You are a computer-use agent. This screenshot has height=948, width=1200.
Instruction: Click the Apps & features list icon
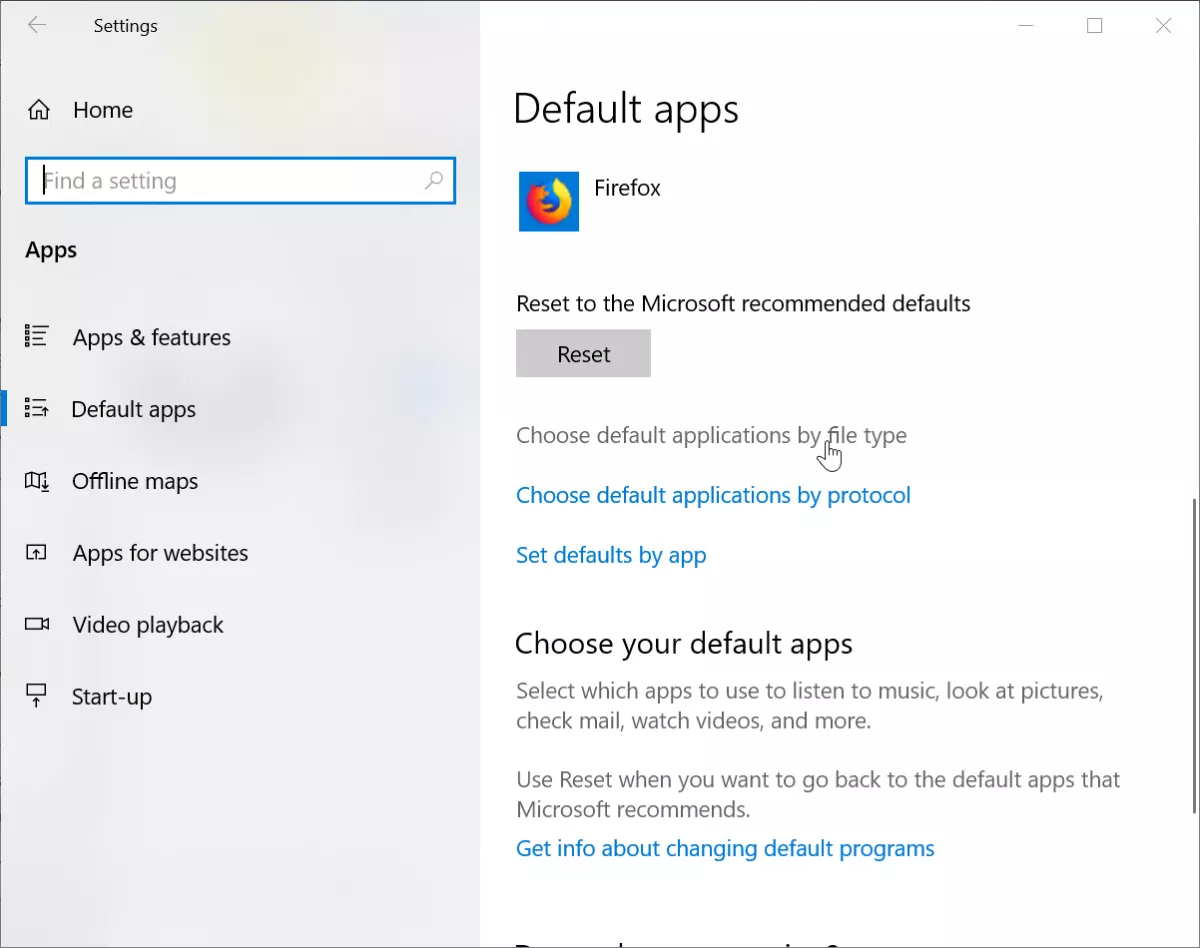point(37,337)
